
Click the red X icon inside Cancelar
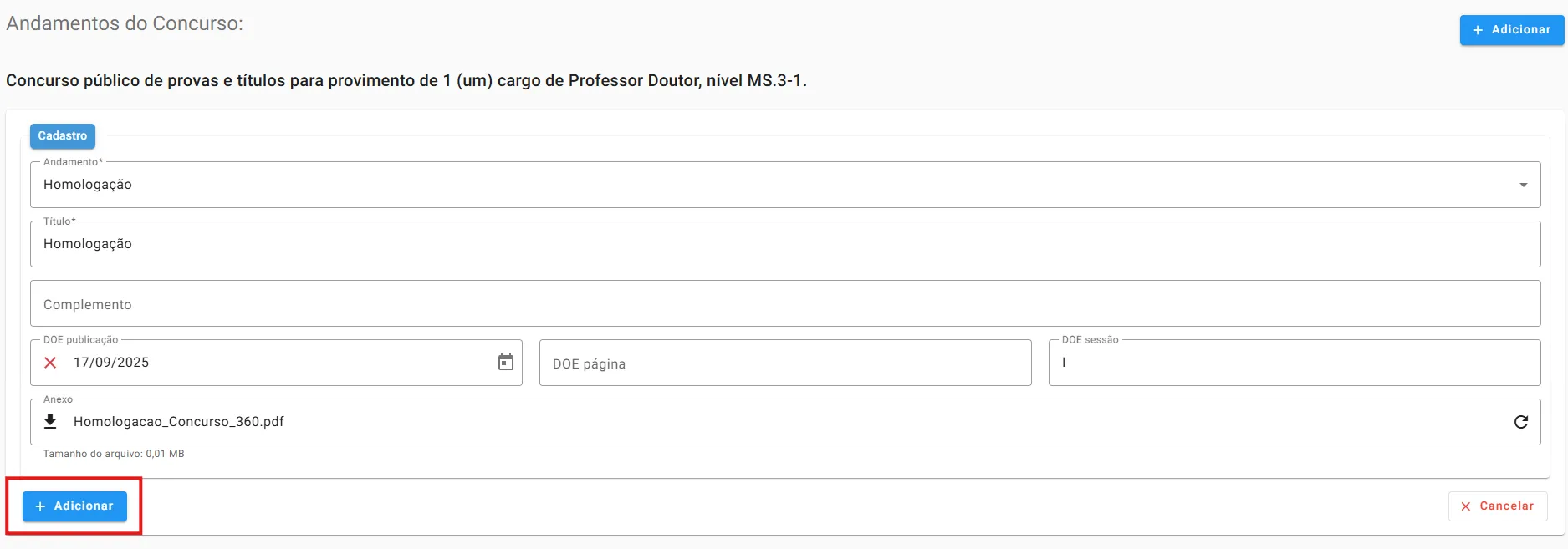click(x=1465, y=506)
